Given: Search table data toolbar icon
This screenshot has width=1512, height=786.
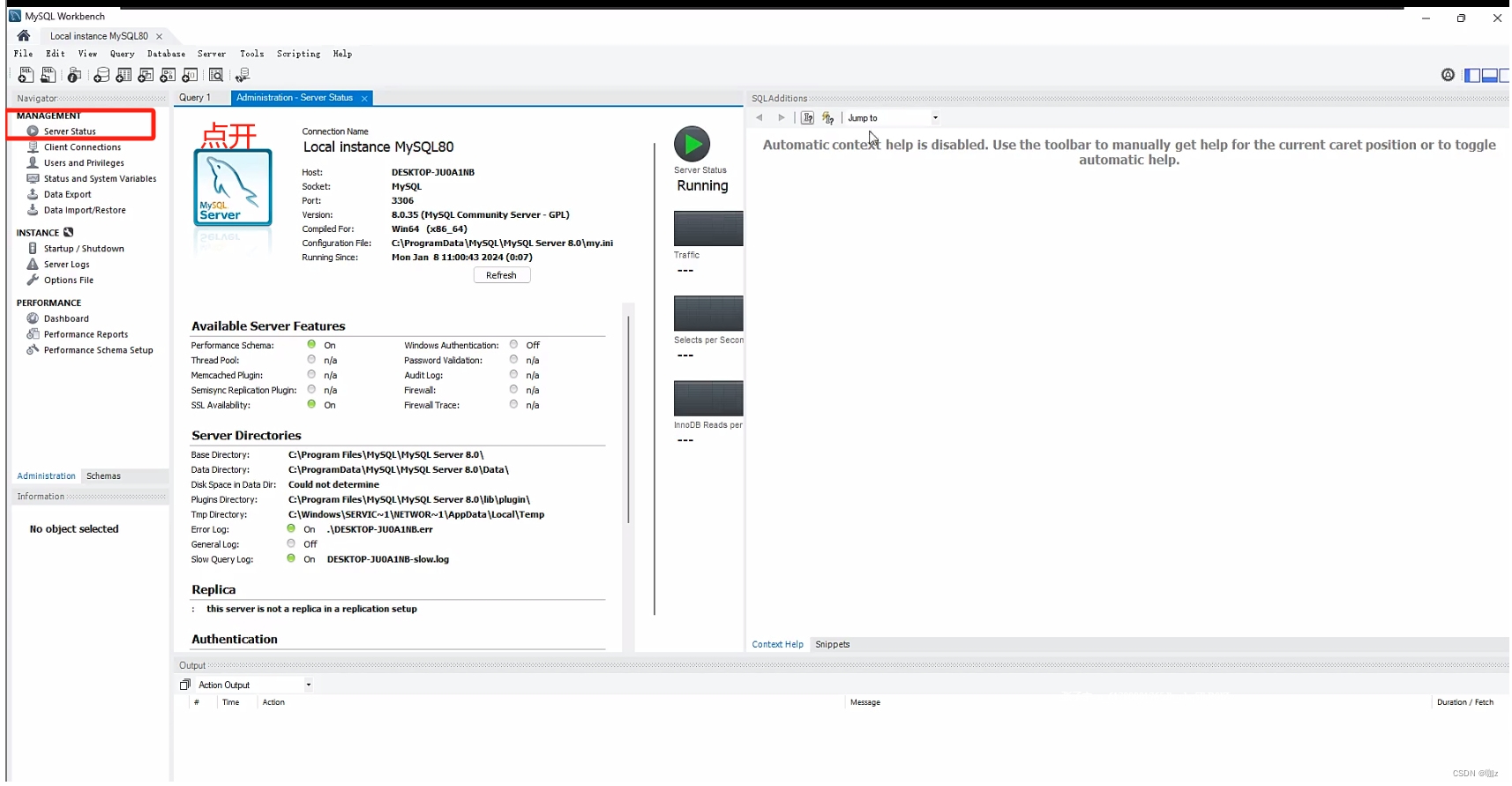Looking at the screenshot, I should (216, 75).
